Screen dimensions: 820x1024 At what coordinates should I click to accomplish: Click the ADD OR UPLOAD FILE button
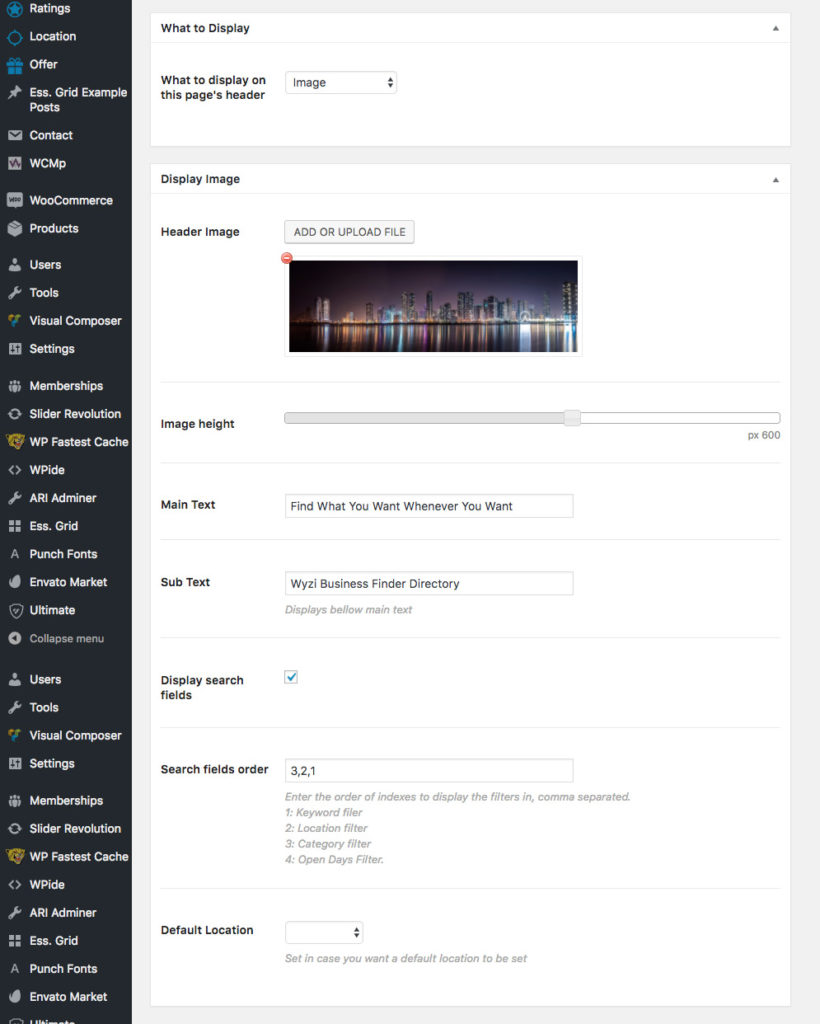(348, 231)
